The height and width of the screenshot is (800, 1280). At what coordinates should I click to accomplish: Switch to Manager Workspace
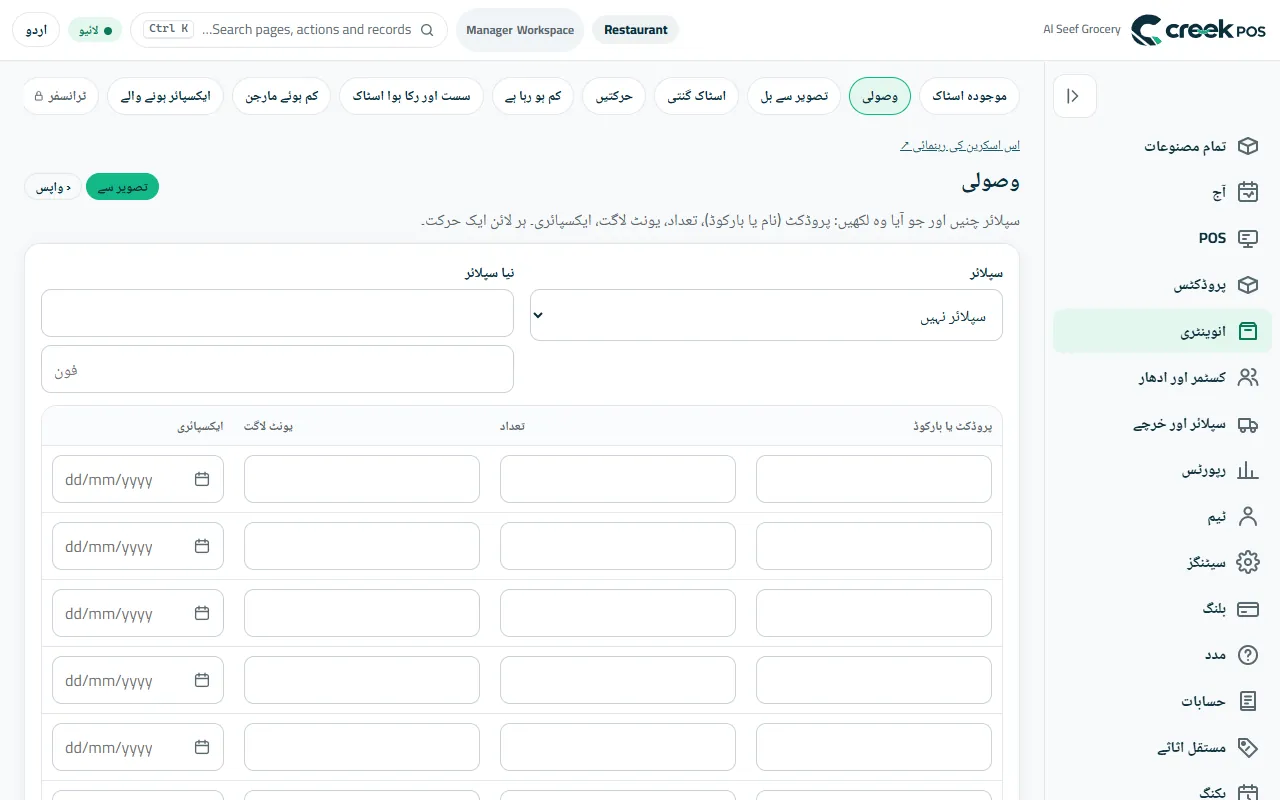[x=520, y=30]
